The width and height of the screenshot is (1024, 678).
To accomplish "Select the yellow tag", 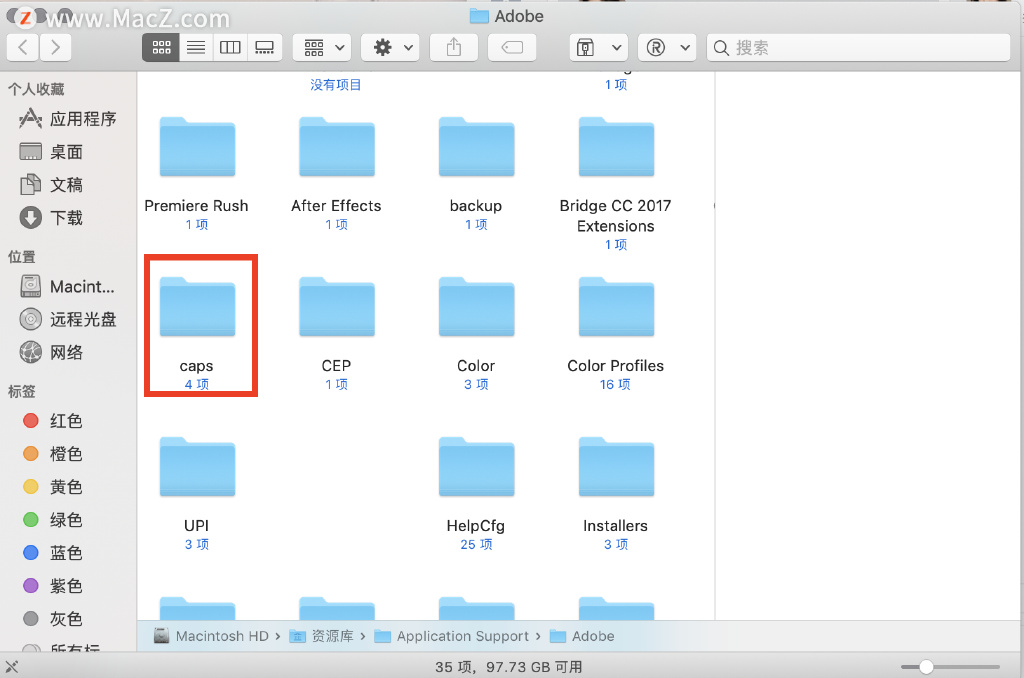I will [x=53, y=487].
